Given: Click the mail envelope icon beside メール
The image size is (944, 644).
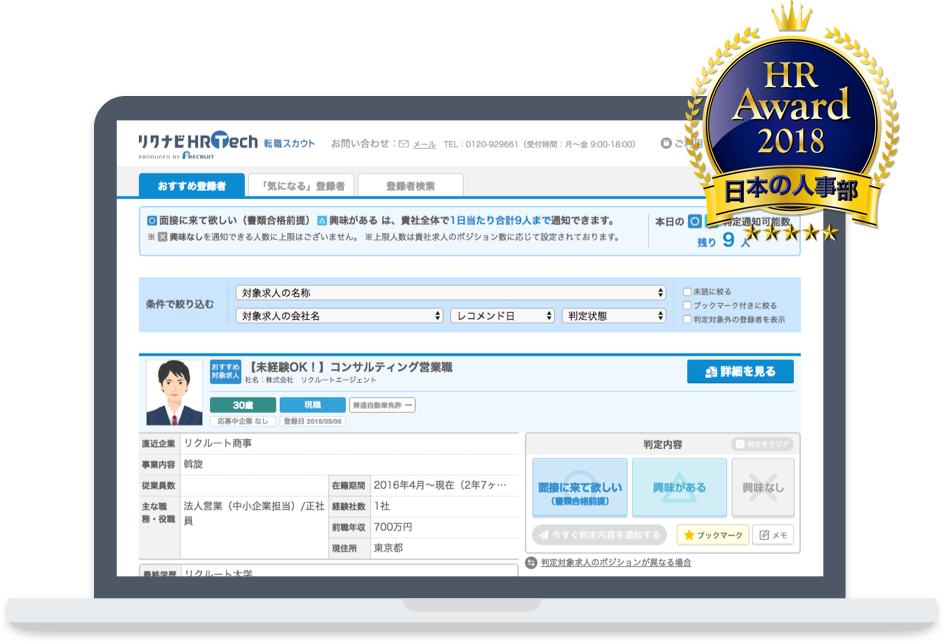Looking at the screenshot, I should coord(404,144).
